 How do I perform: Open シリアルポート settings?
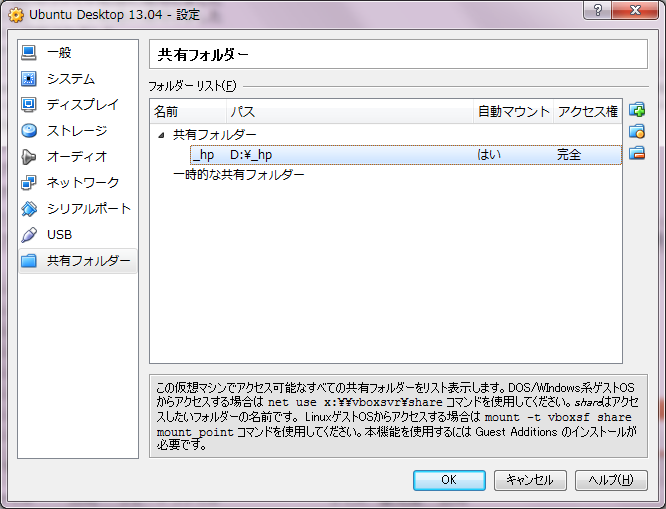point(89,209)
